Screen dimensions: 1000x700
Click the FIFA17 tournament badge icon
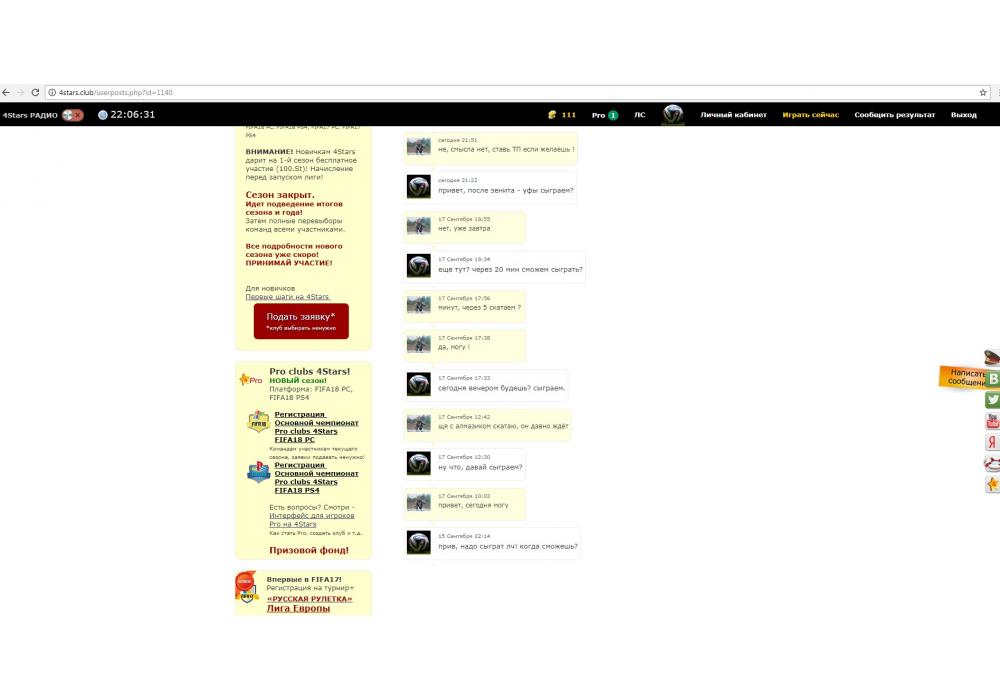pyautogui.click(x=247, y=587)
